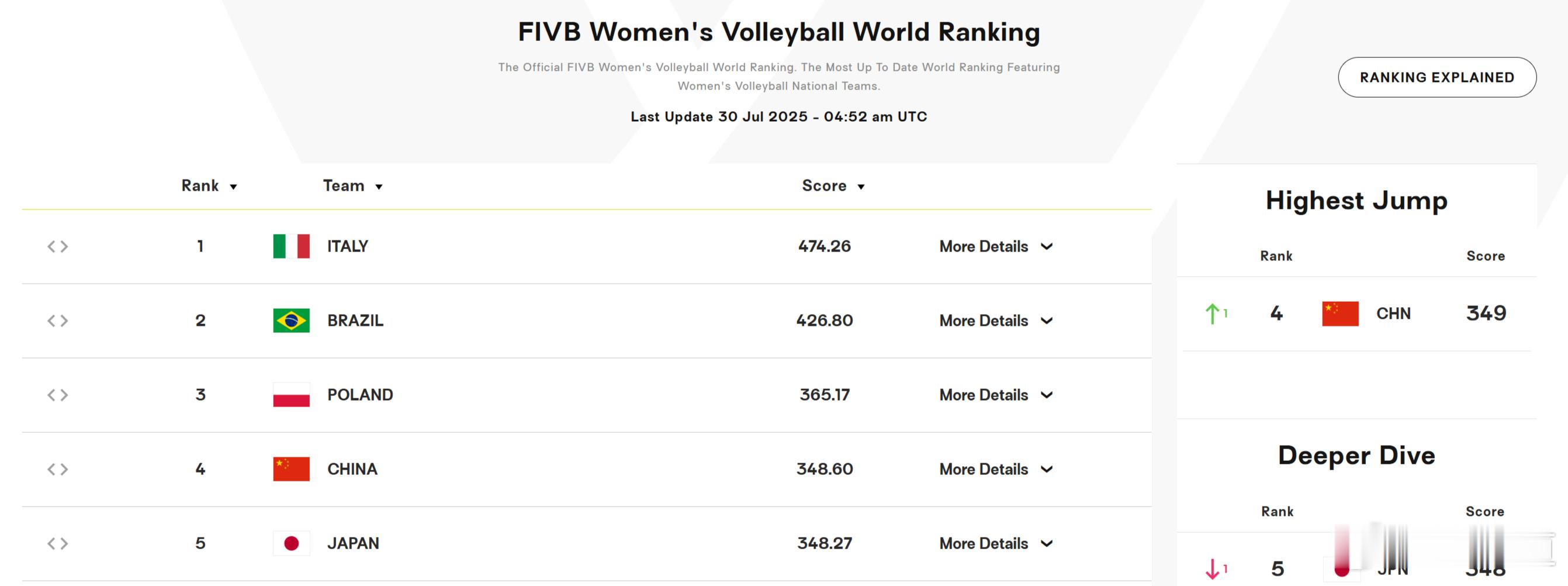Click green up arrow in Highest Jump

1212,313
